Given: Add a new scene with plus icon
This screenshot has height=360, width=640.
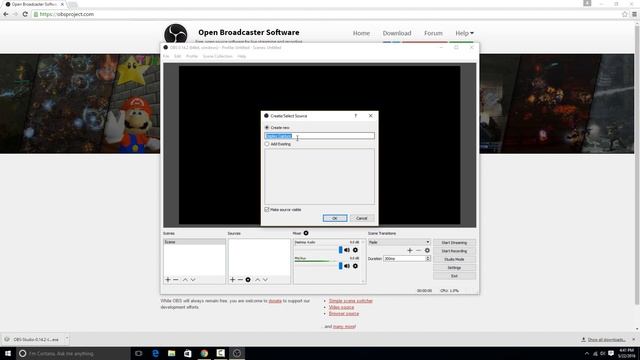Looking at the screenshot, I should click(x=168, y=280).
